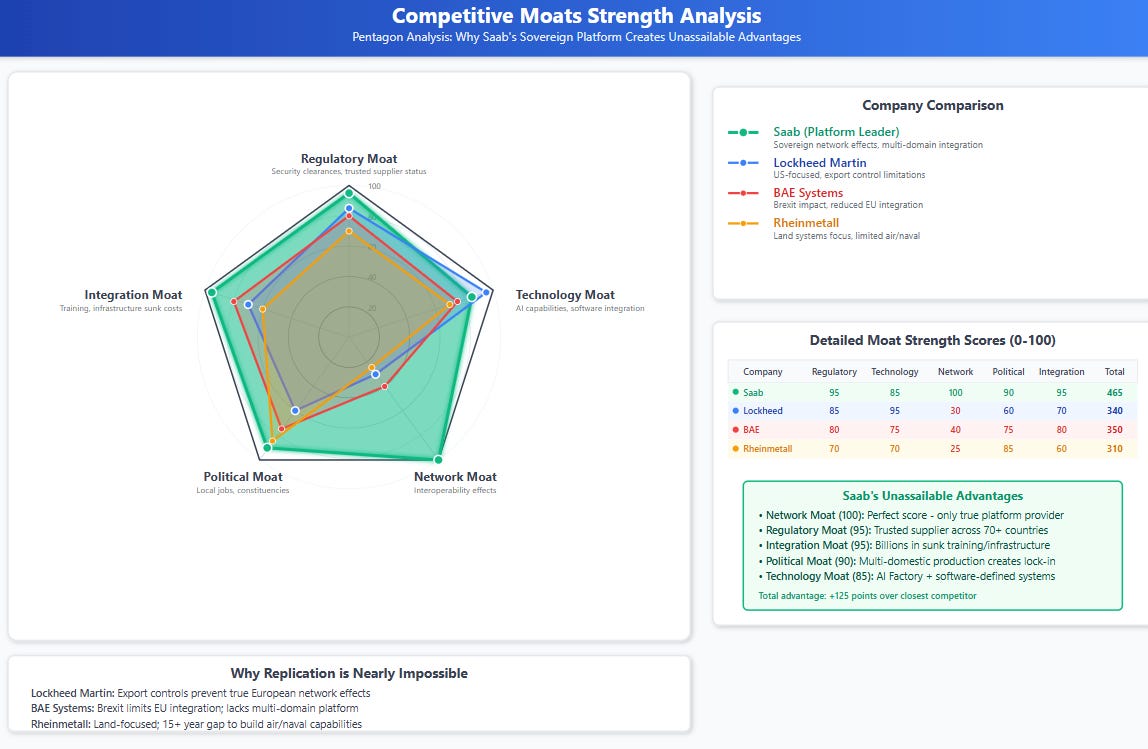Click the Rheinmetall legend entry

[824, 228]
